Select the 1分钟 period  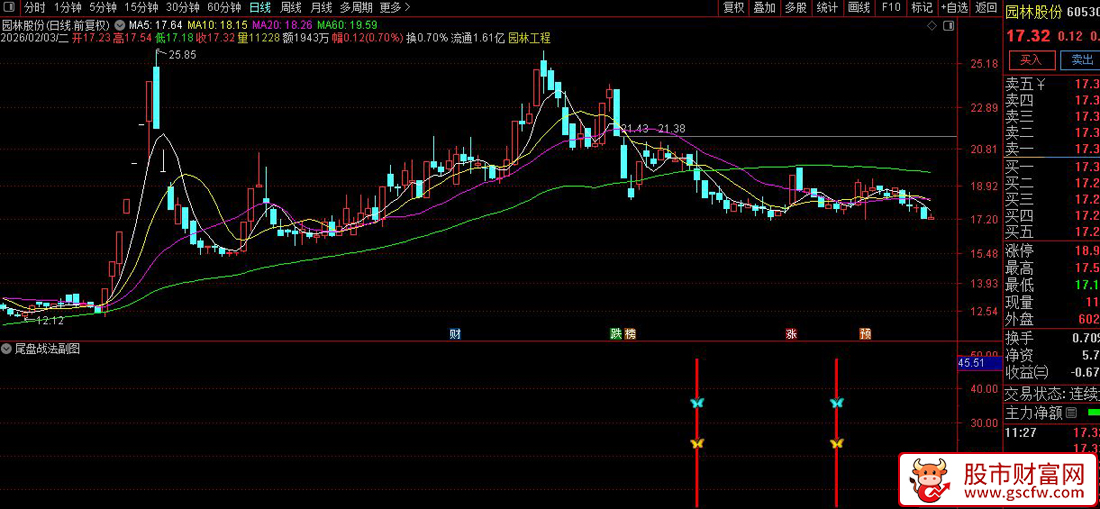coord(67,8)
